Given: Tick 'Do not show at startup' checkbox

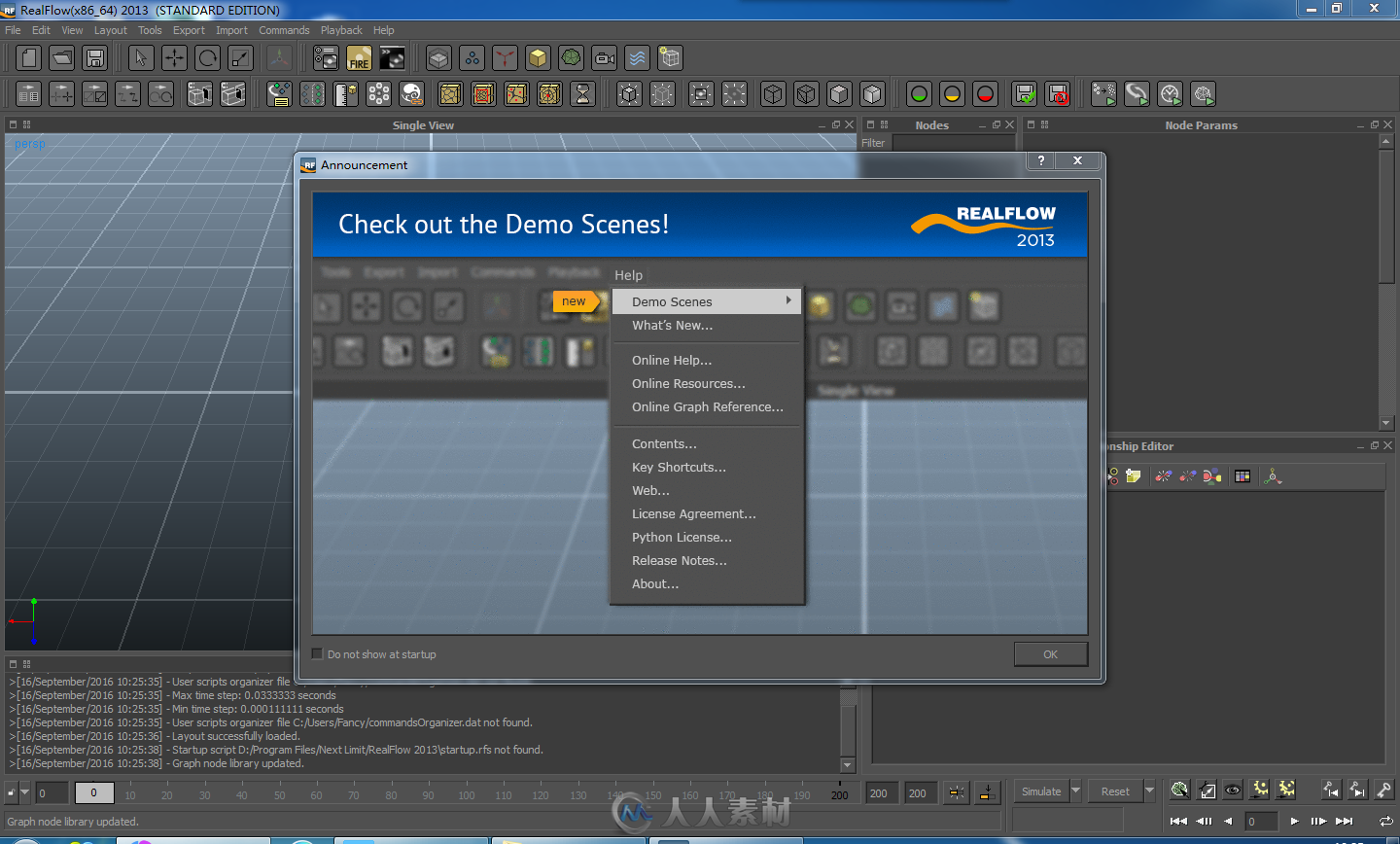Looking at the screenshot, I should click(x=317, y=653).
